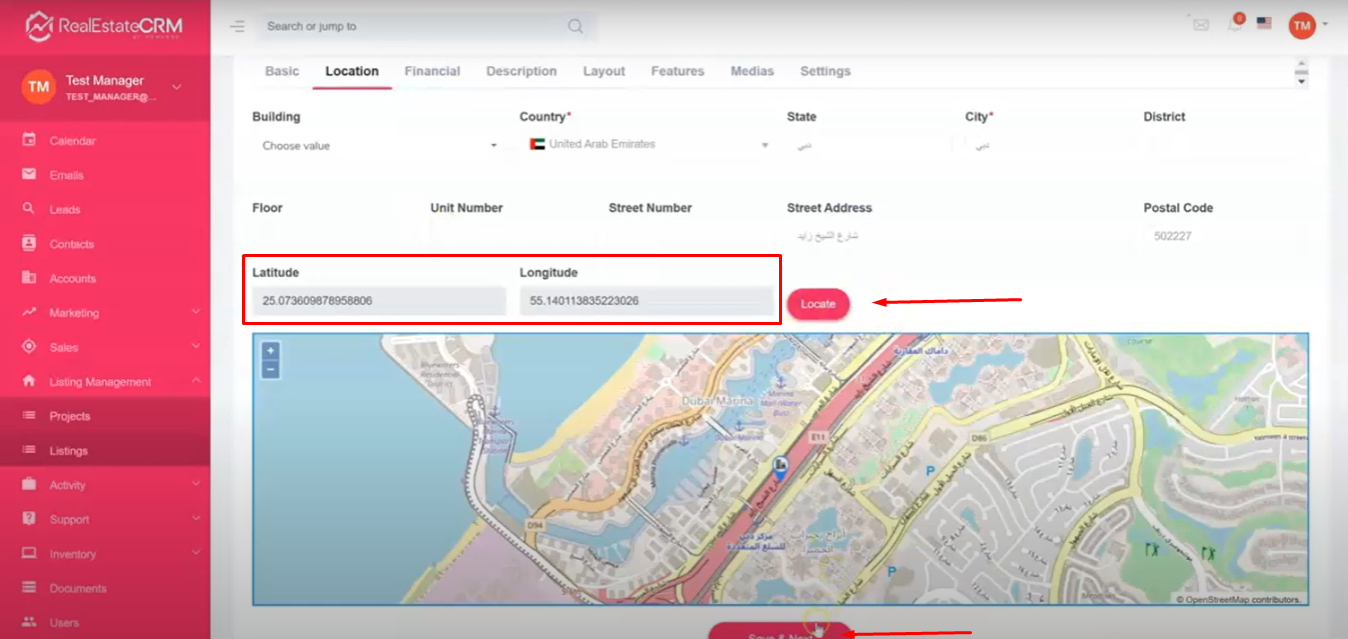Collapse sidebar with the hamburger menu icon
The width and height of the screenshot is (1348, 639).
237,26
